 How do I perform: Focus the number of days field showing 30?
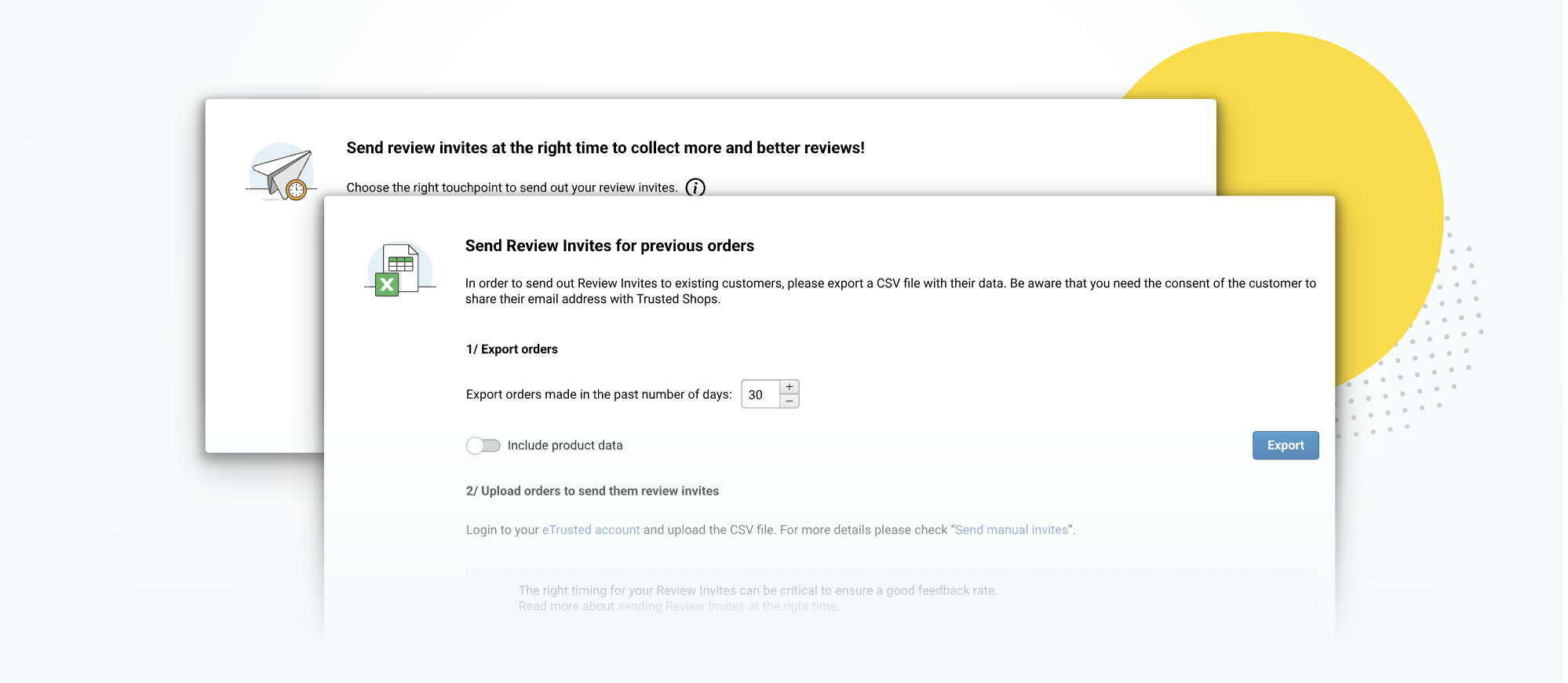pos(760,394)
